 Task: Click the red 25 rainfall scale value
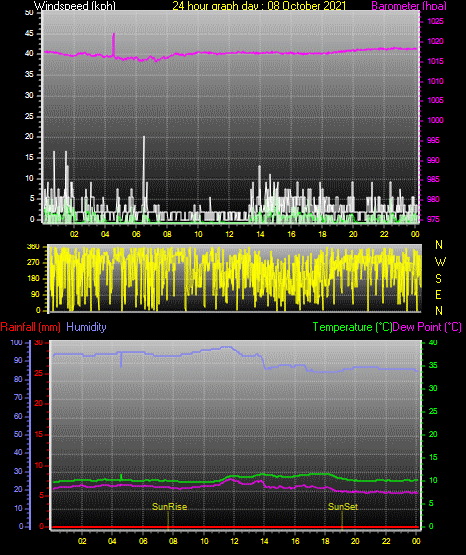pos(38,373)
